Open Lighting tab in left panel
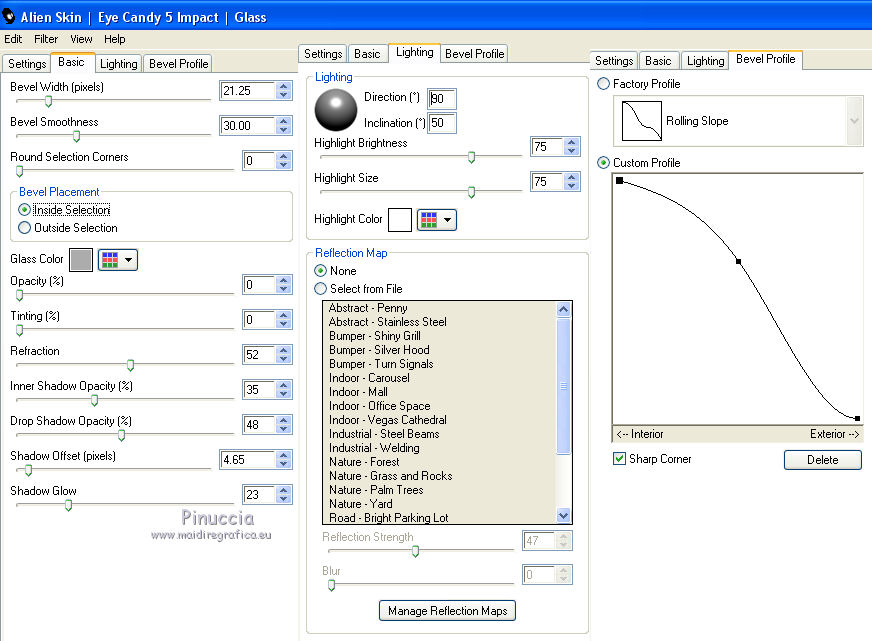Screen dimensions: 872x641 coord(118,63)
